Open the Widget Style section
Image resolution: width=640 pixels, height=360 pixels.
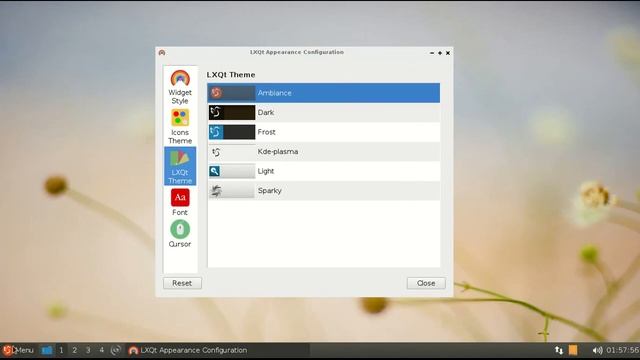click(180, 87)
